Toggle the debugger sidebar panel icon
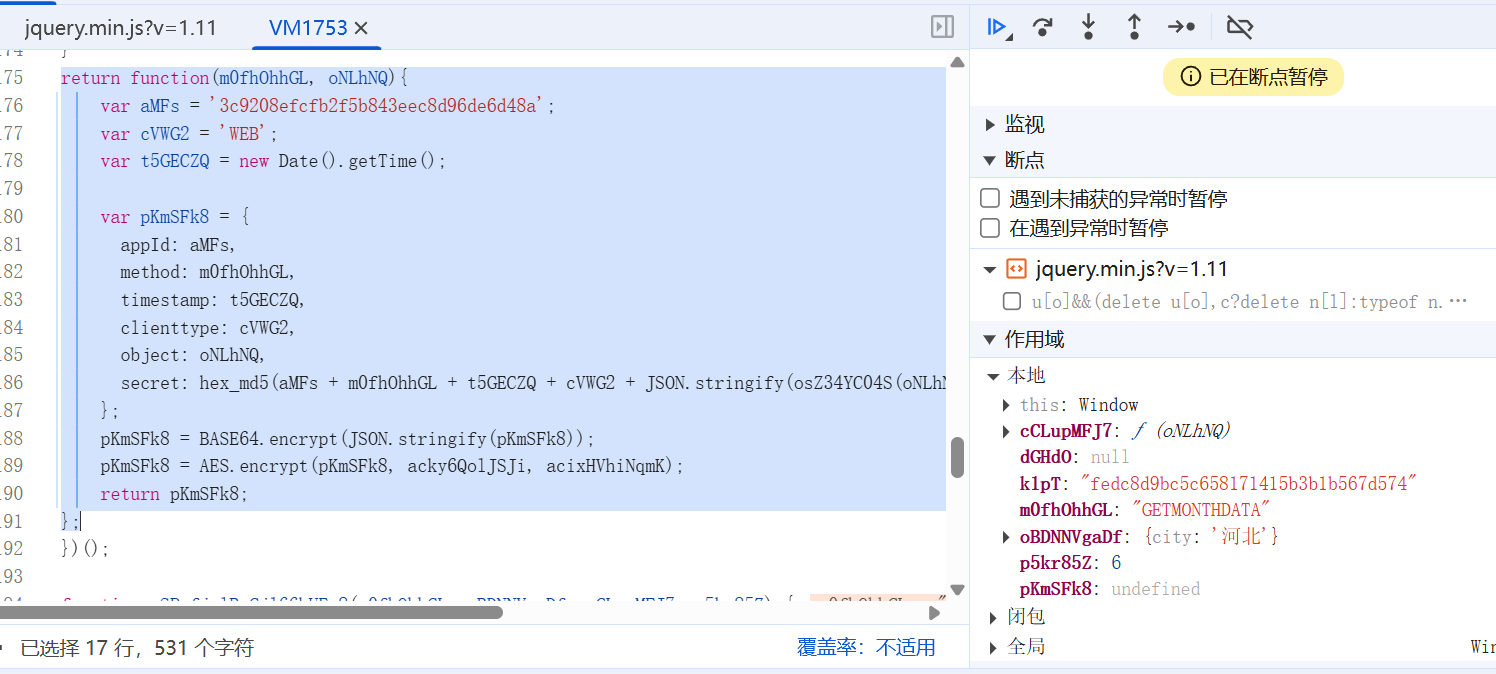This screenshot has height=674, width=1496. [942, 27]
